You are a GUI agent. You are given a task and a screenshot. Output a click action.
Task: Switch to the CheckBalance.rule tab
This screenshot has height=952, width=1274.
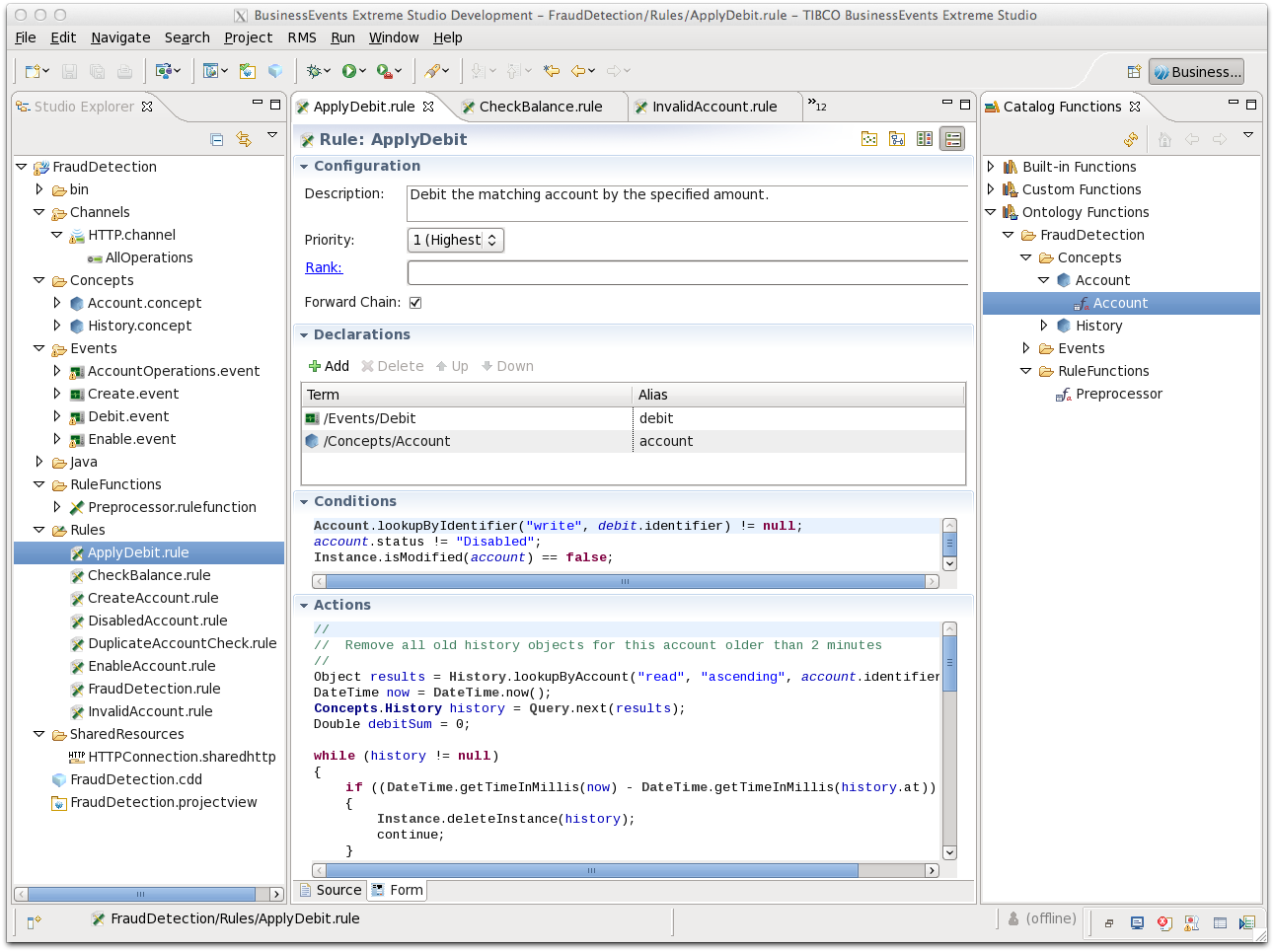541,107
